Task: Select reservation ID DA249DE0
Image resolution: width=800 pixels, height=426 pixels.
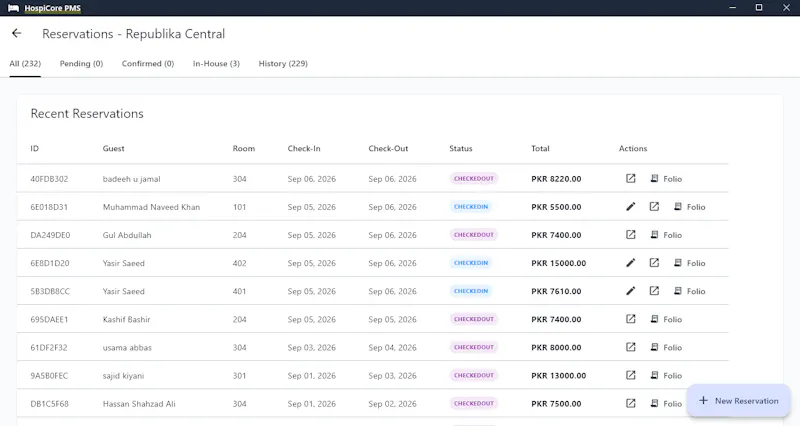Action: coord(50,235)
